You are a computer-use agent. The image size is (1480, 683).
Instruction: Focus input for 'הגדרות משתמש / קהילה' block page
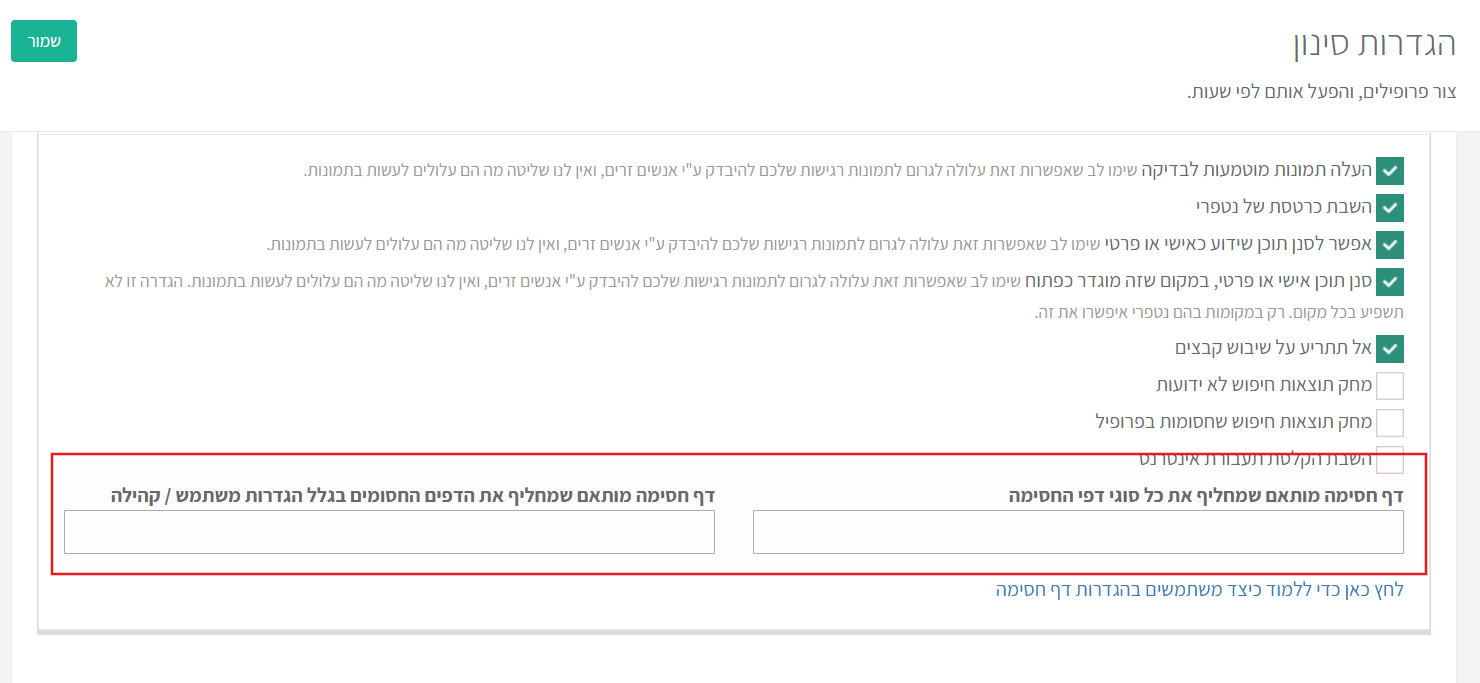(389, 532)
